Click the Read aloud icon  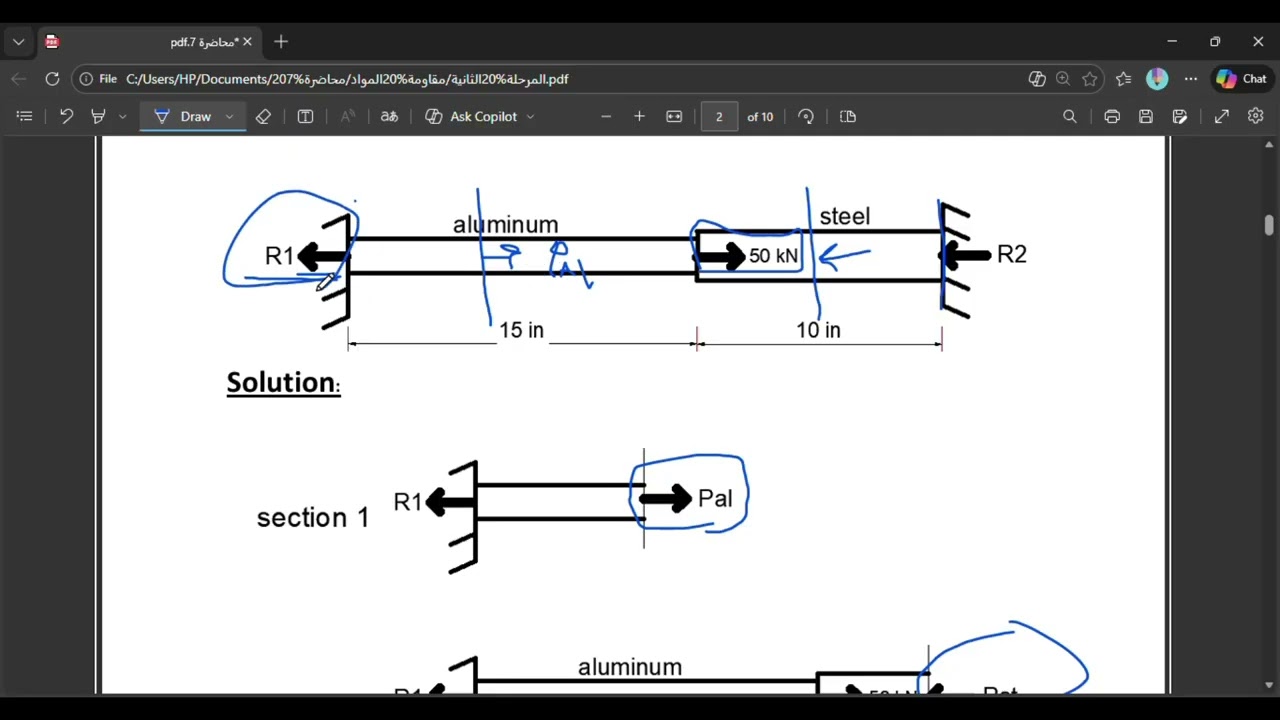tap(348, 116)
